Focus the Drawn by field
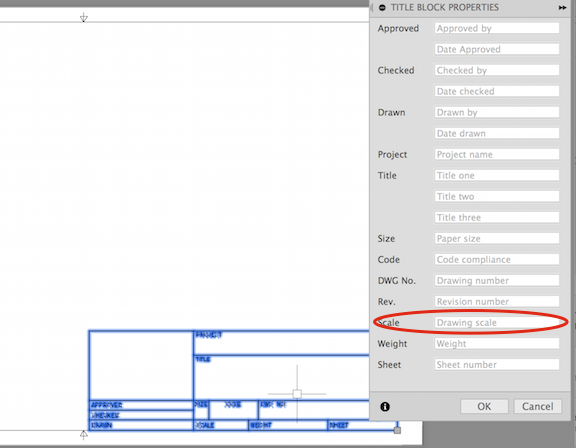Screen dimensions: 576x448 [x=497, y=112]
